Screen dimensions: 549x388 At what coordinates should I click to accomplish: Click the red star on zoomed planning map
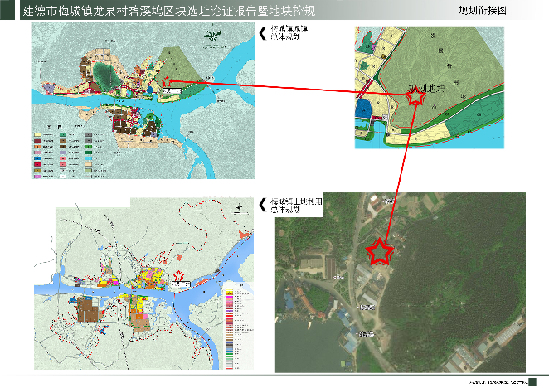pyautogui.click(x=416, y=95)
